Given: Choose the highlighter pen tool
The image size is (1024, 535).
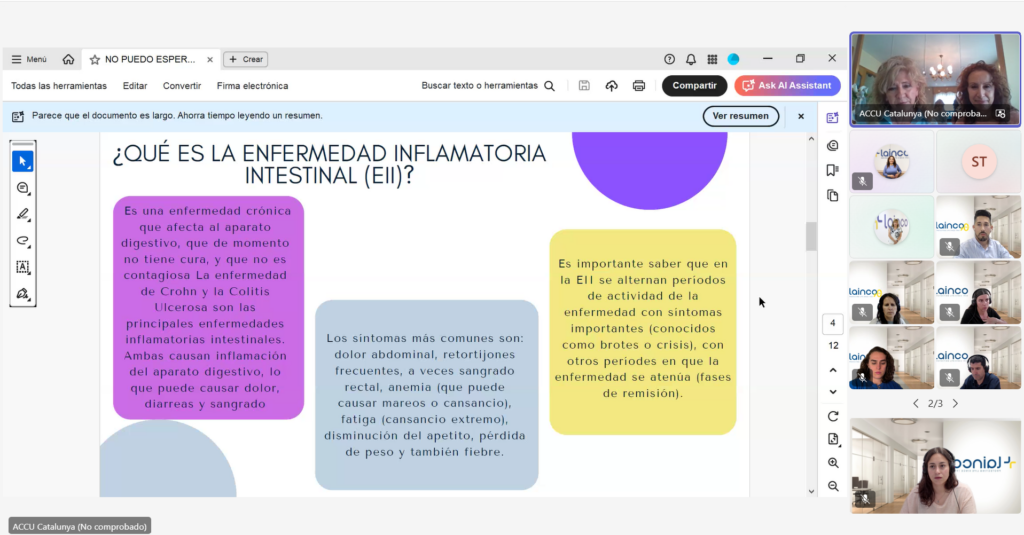Looking at the screenshot, I should point(23,214).
